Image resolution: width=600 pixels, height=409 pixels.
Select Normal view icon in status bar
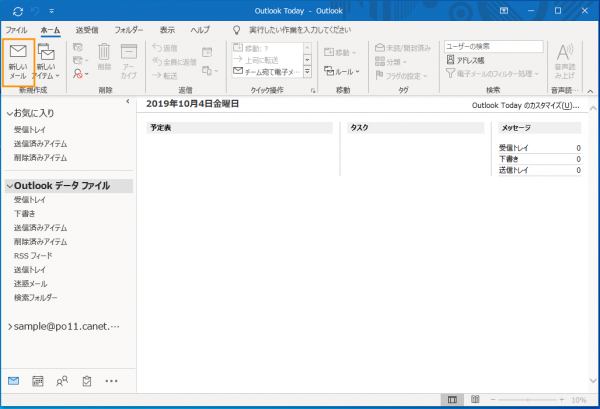coord(452,400)
